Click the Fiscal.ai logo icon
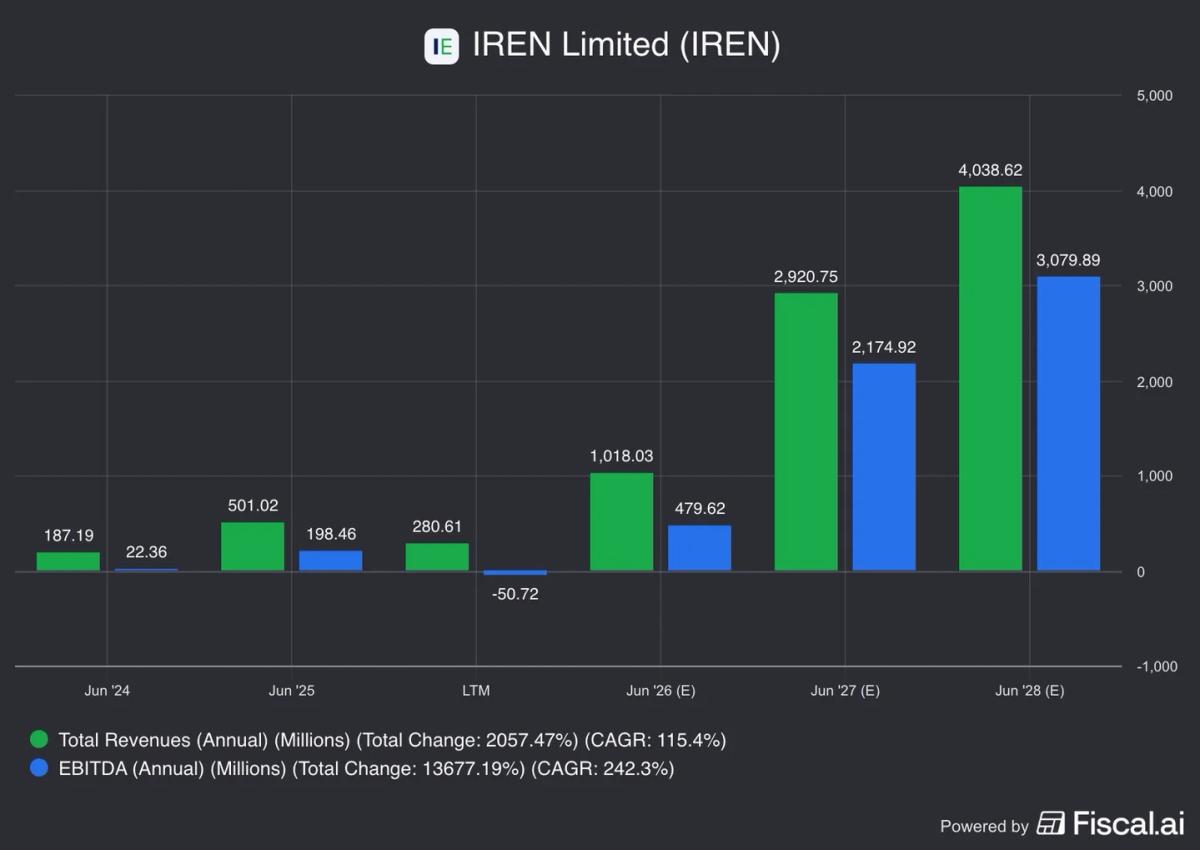1200x850 pixels. point(1051,824)
